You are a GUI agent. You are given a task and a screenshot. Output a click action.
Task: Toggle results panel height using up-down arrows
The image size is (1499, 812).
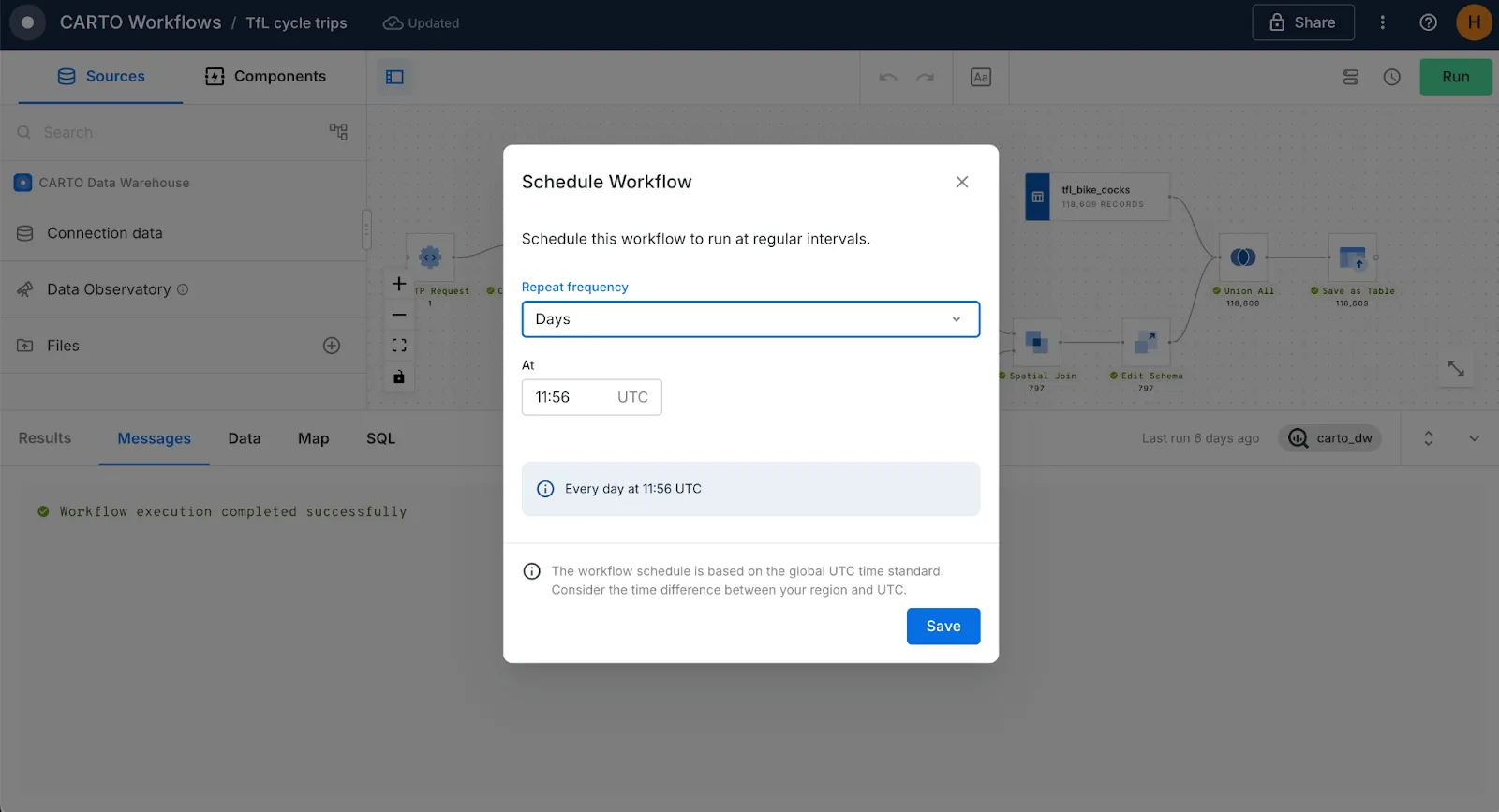pyautogui.click(x=1428, y=438)
